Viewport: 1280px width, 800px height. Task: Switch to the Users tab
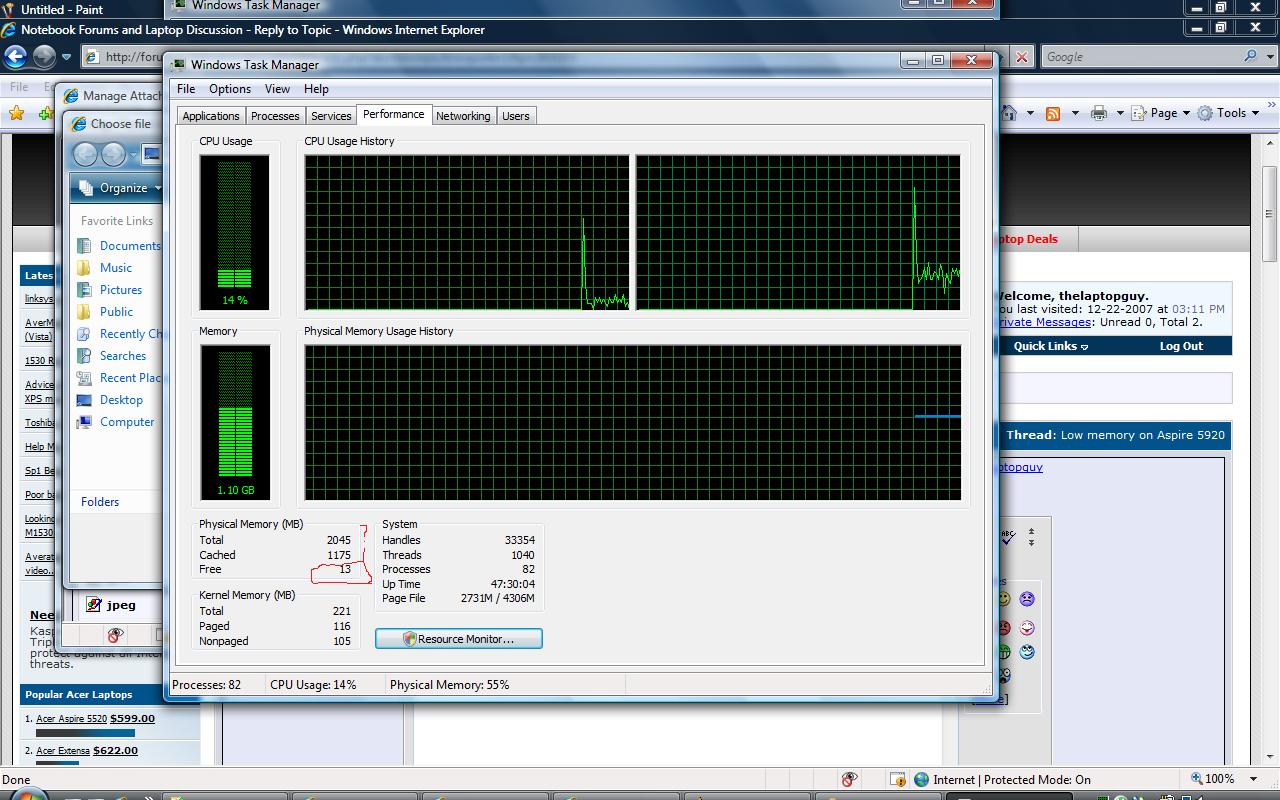coord(516,116)
